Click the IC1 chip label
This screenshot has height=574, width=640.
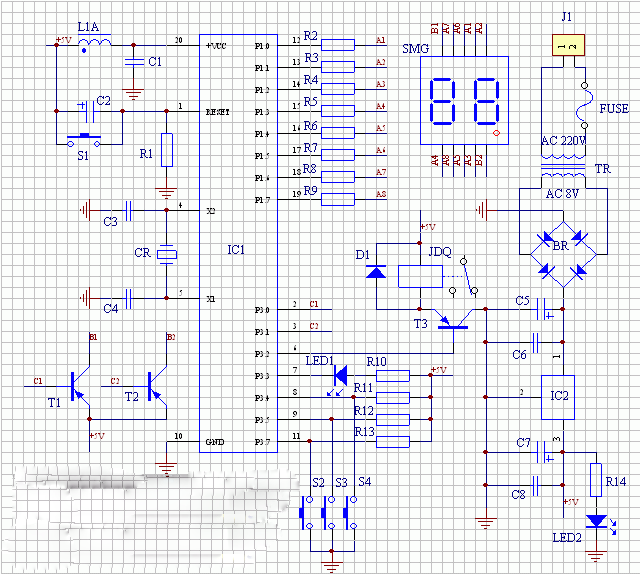pos(236,249)
